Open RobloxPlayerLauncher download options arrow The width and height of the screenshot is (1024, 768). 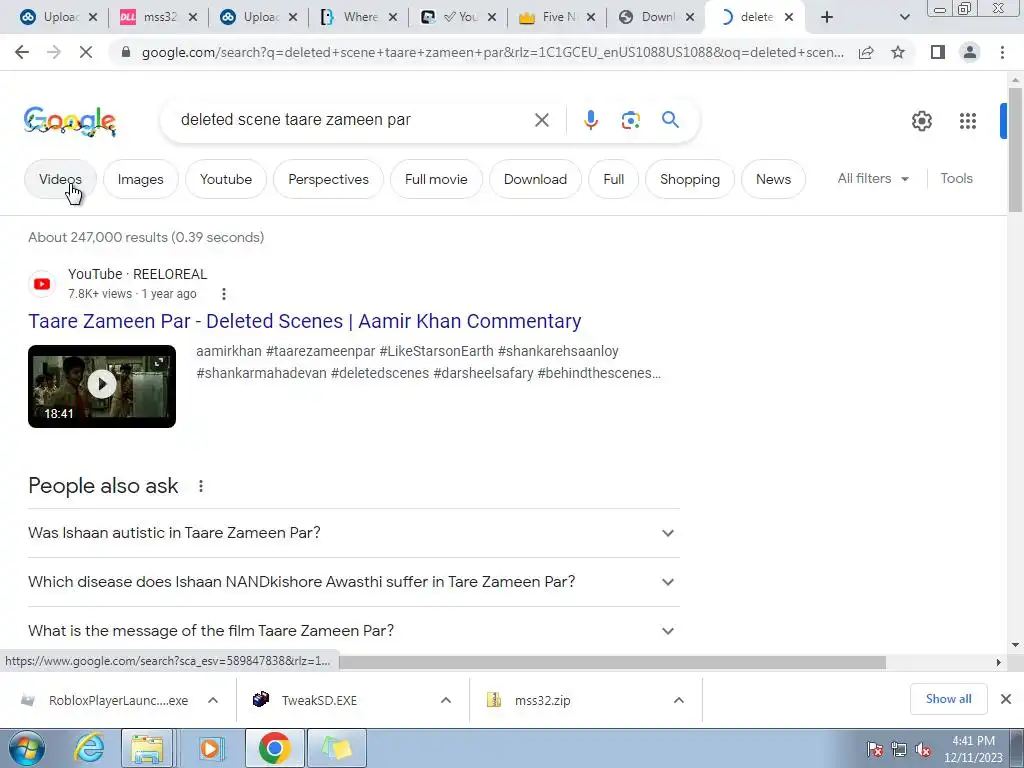(x=213, y=700)
